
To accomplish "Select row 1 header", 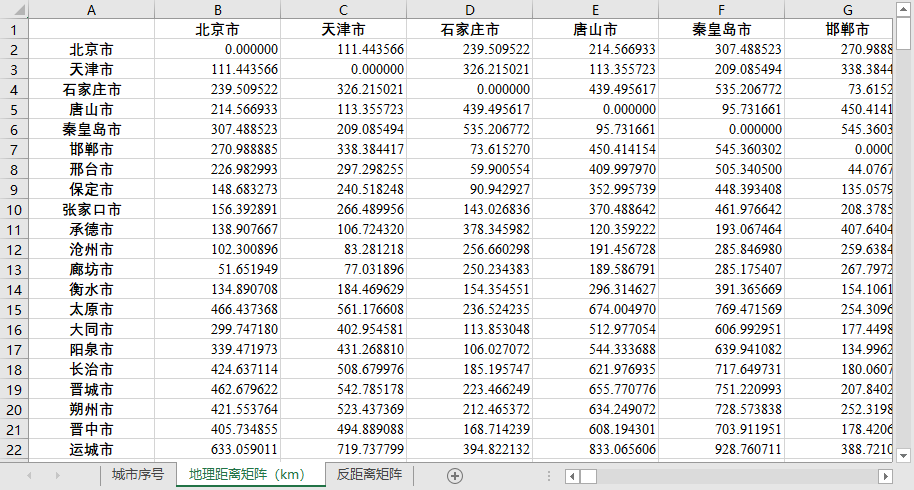I will (14, 29).
